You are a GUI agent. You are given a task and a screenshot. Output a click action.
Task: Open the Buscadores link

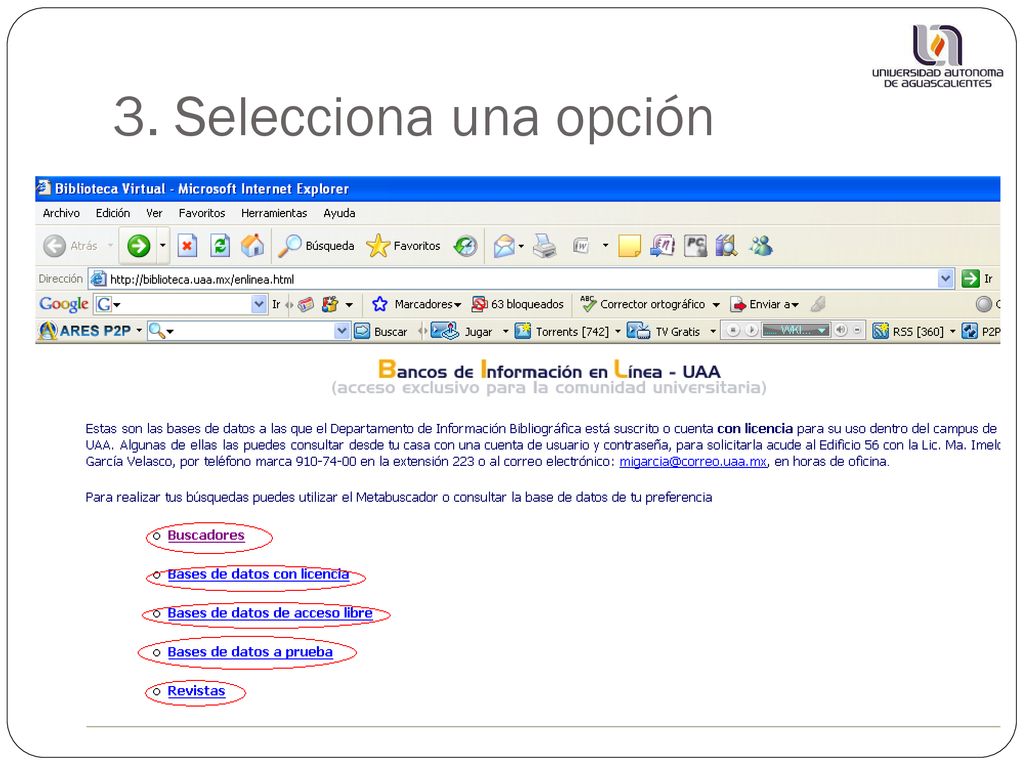coord(206,536)
